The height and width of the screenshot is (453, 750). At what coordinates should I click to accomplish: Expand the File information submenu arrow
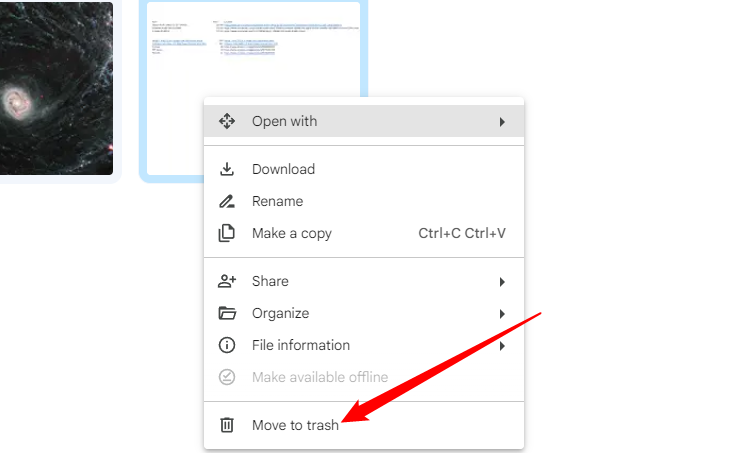click(502, 346)
